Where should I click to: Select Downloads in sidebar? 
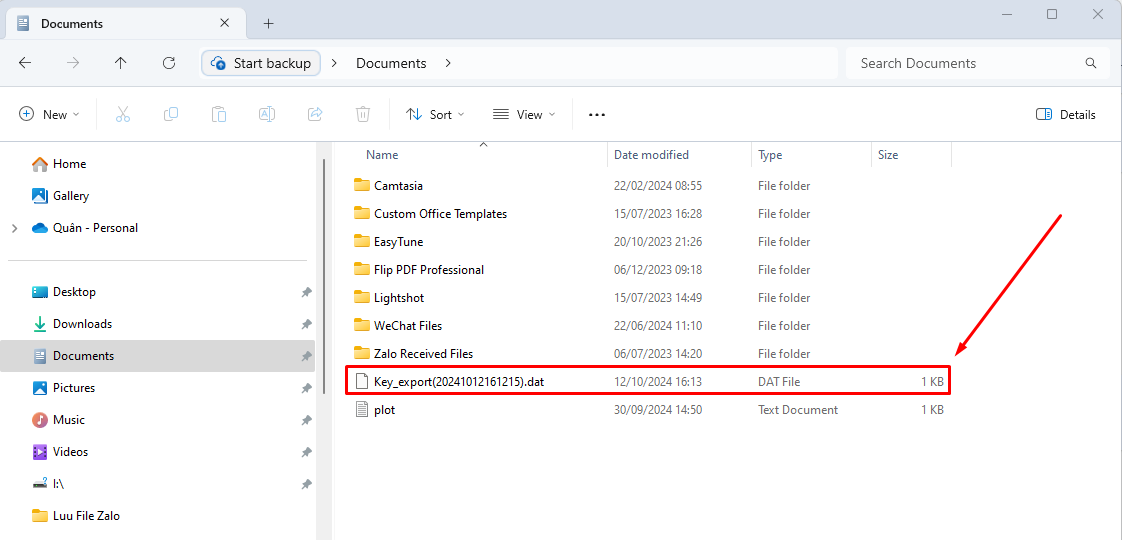(x=82, y=324)
